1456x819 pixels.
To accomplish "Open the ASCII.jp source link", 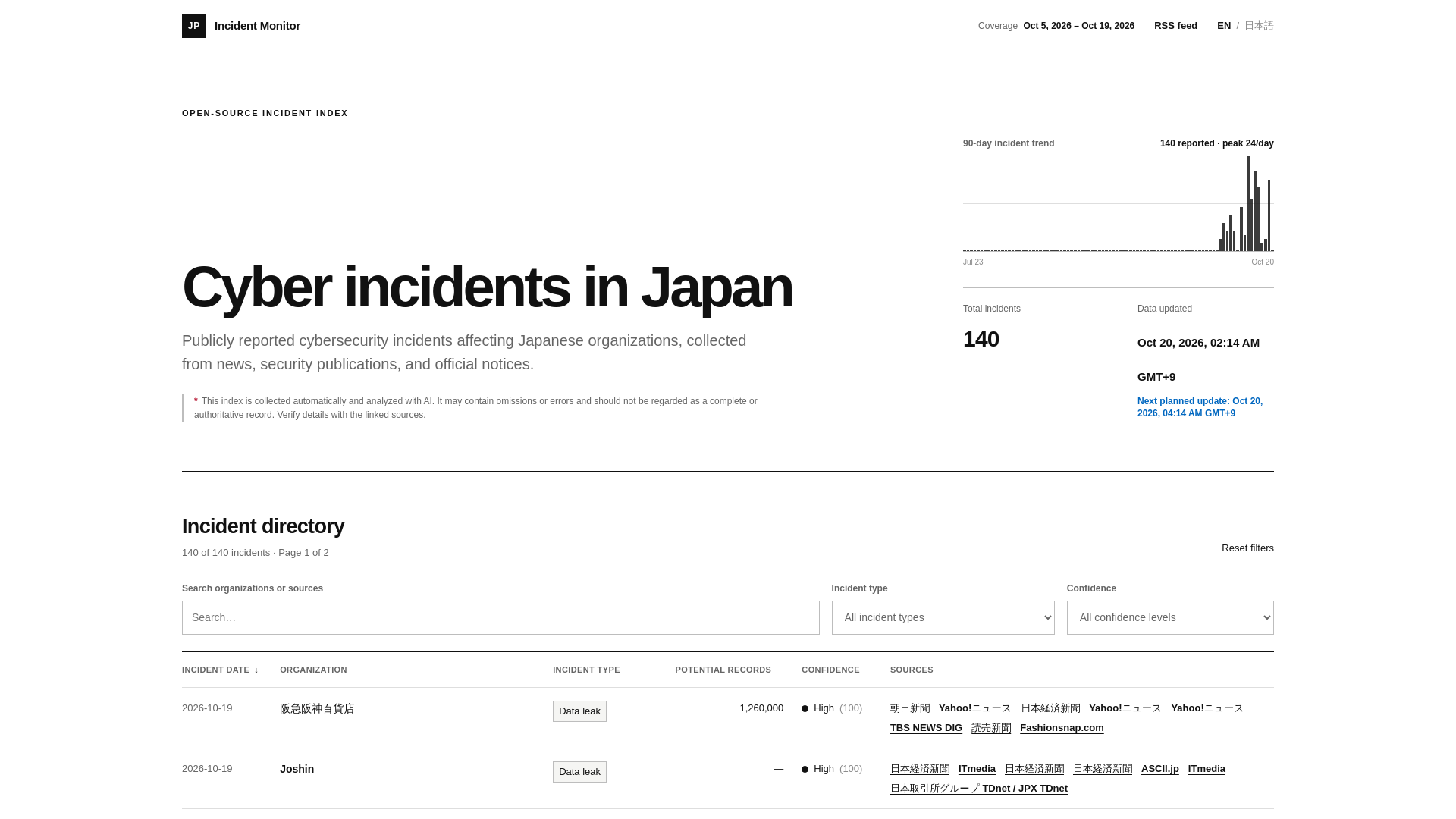I will point(1160,769).
